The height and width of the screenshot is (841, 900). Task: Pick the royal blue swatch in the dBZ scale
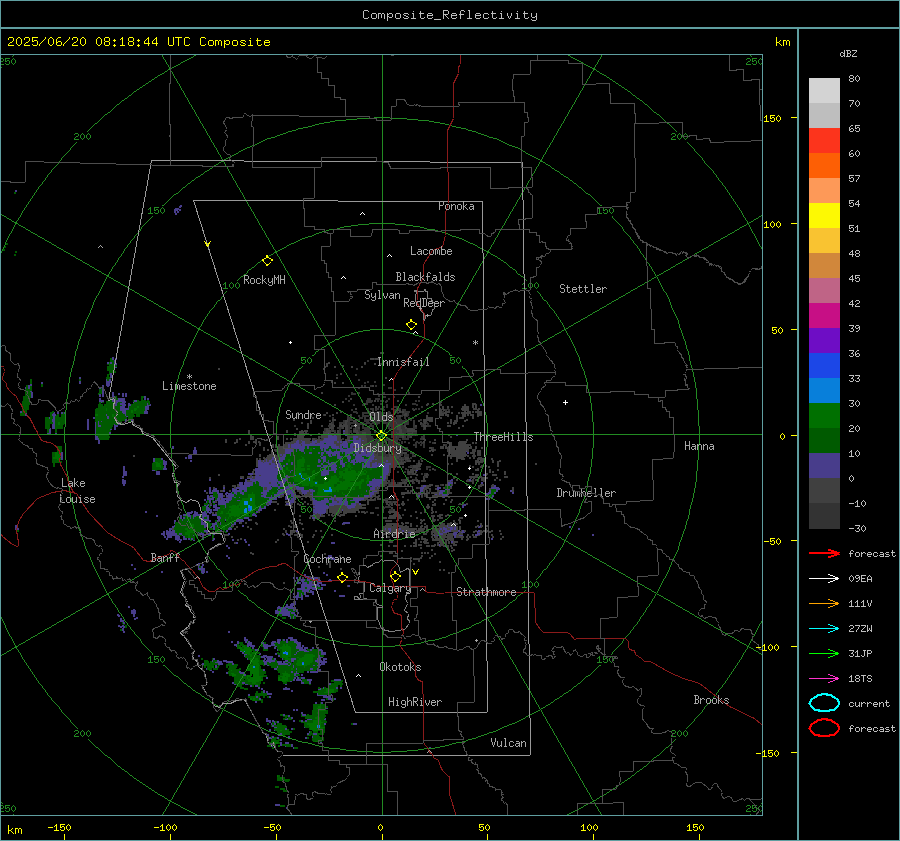coord(824,365)
